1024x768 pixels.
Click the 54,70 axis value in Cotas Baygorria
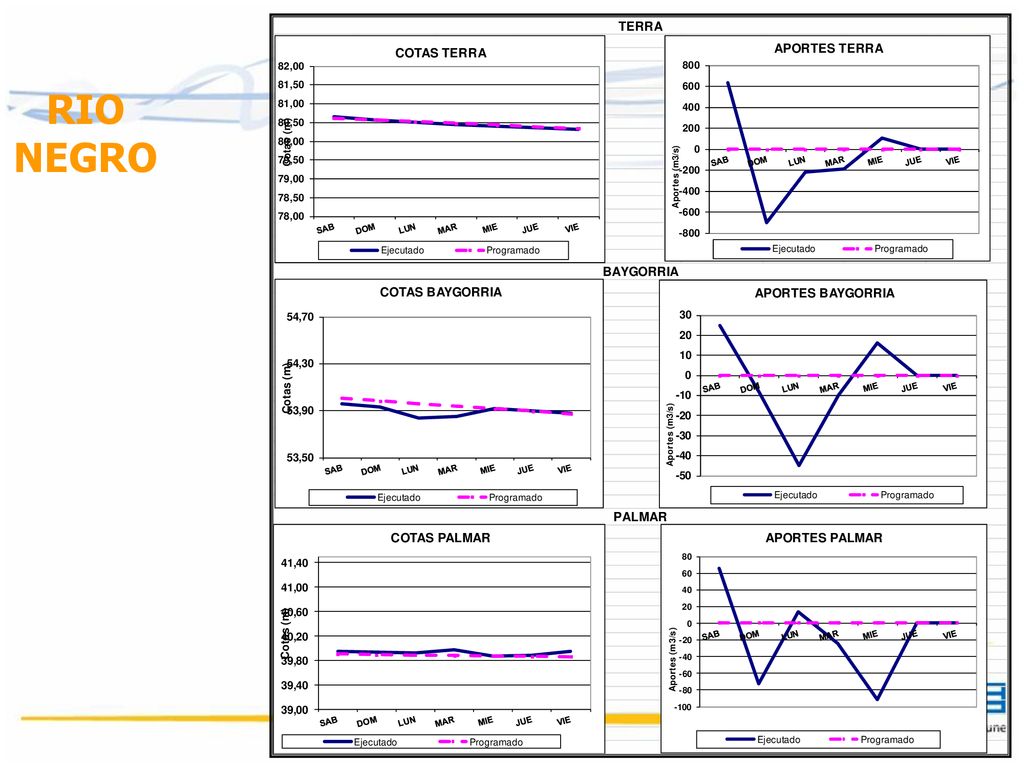(x=300, y=317)
